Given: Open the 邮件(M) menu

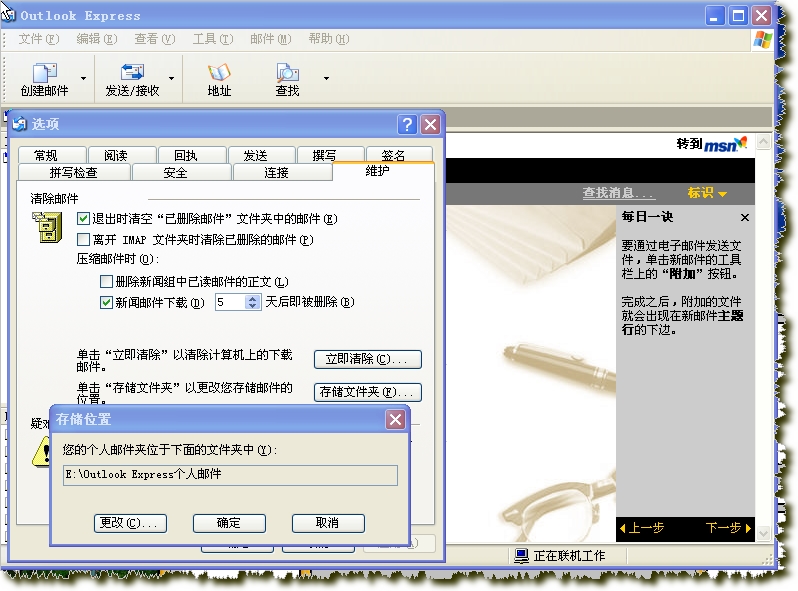Looking at the screenshot, I should [x=271, y=39].
